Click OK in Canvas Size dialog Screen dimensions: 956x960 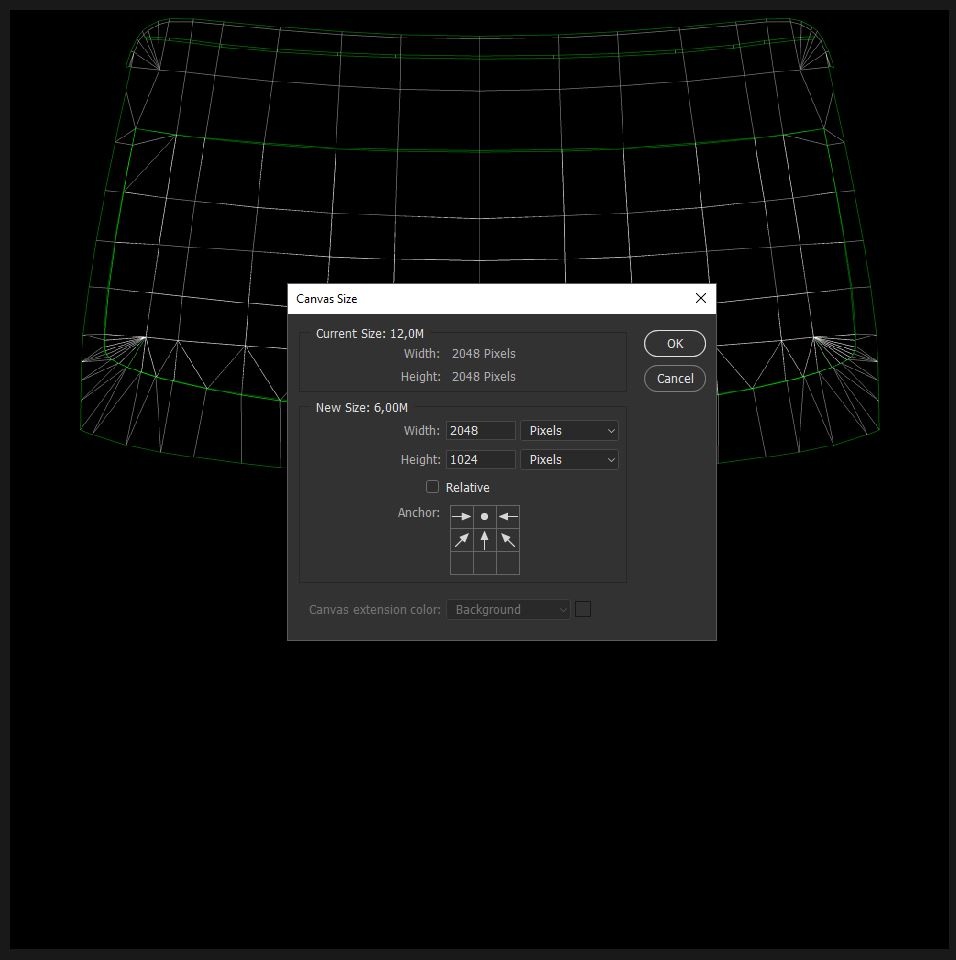pos(674,343)
